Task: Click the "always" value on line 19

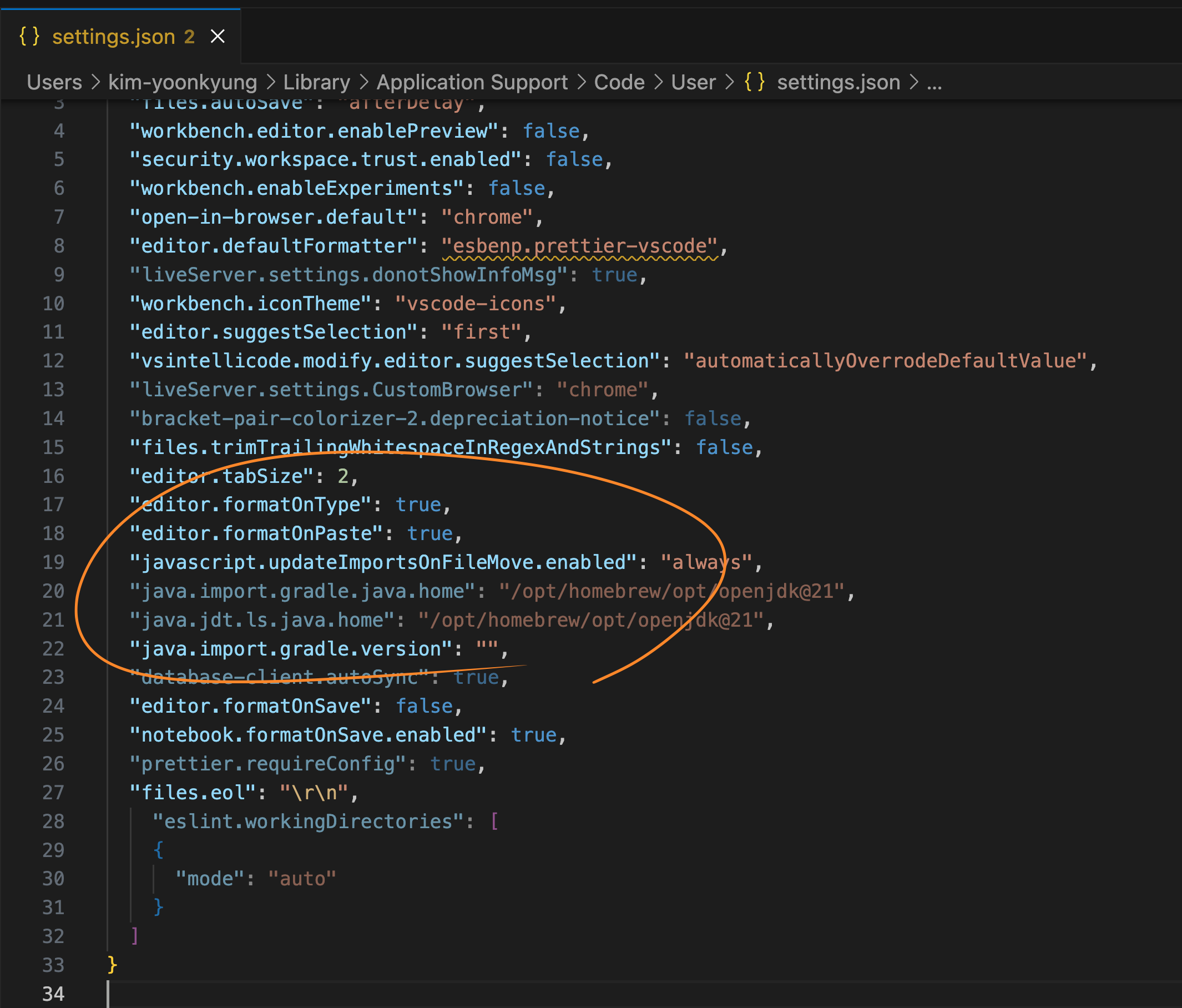Action: (x=707, y=562)
